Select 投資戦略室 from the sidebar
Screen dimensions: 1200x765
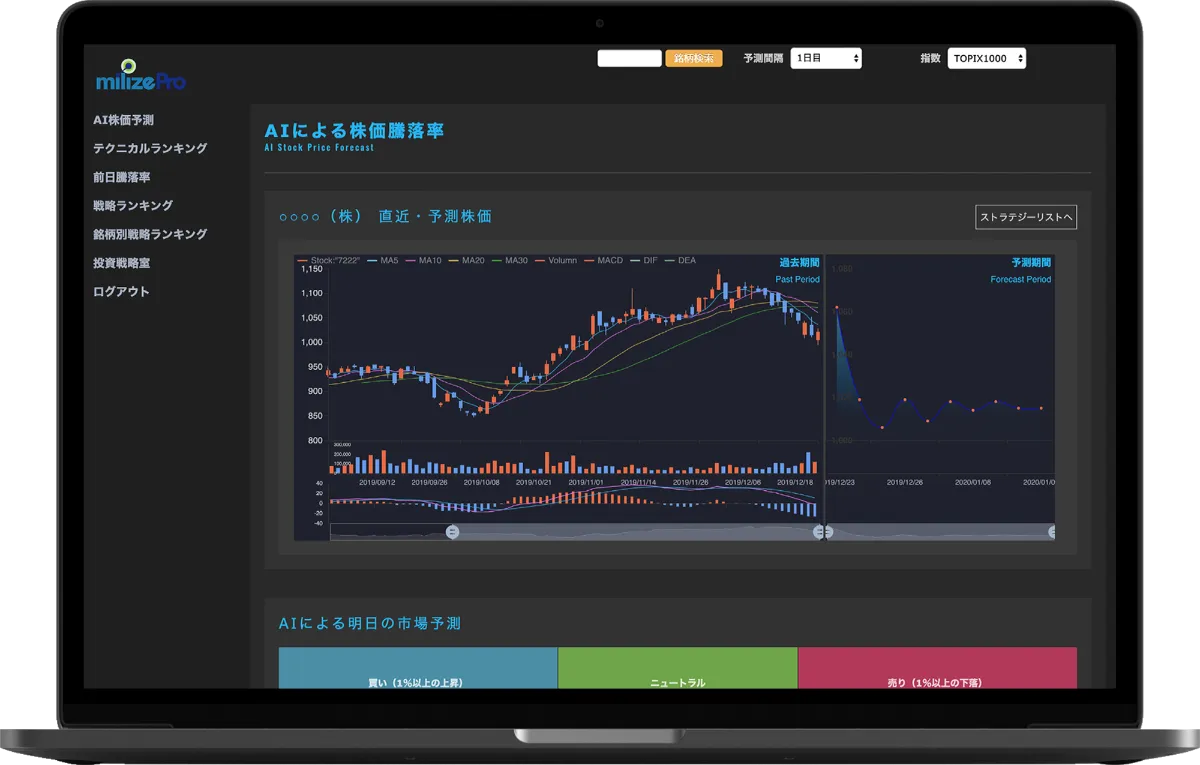click(x=121, y=263)
